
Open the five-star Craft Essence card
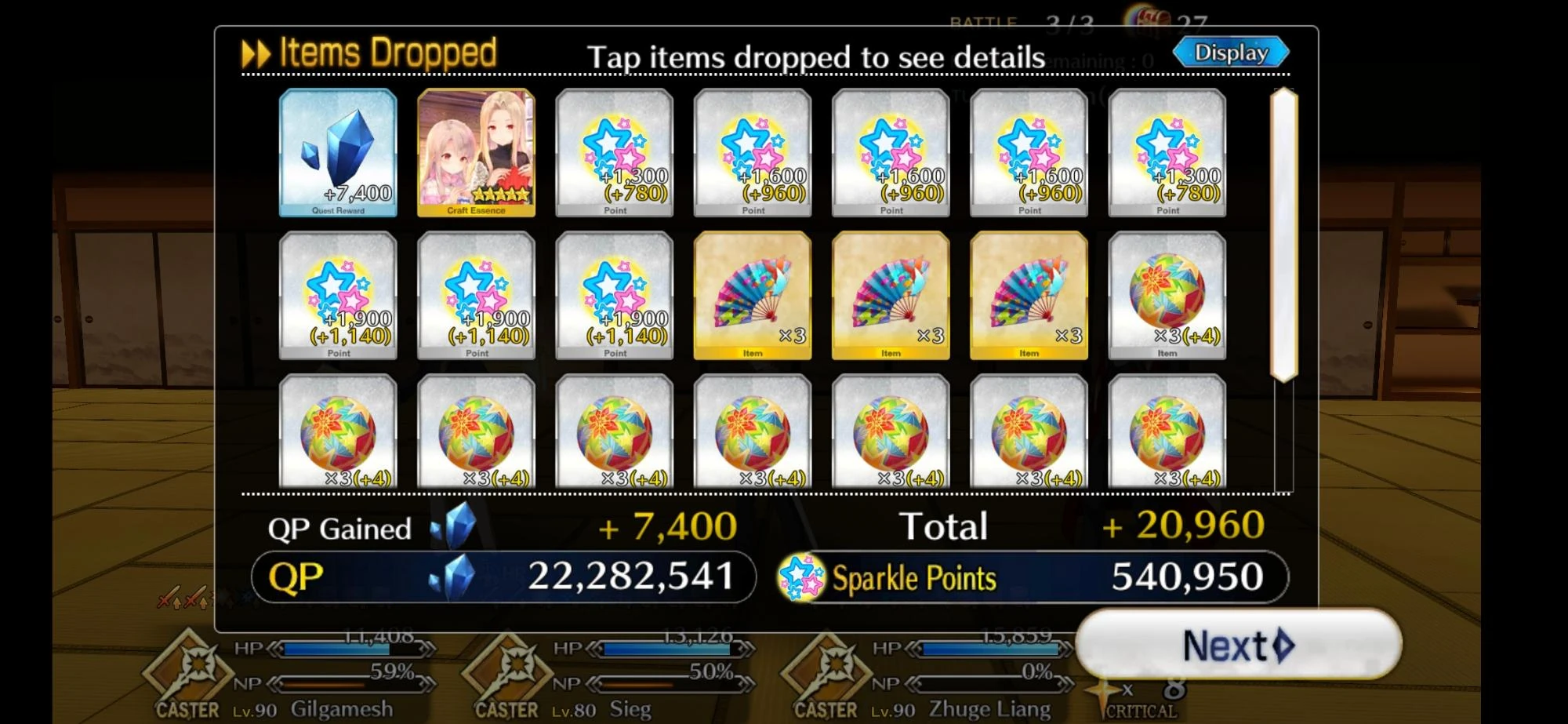(476, 153)
